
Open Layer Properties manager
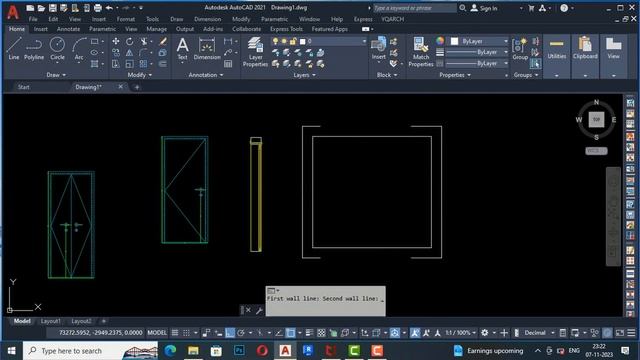point(255,52)
